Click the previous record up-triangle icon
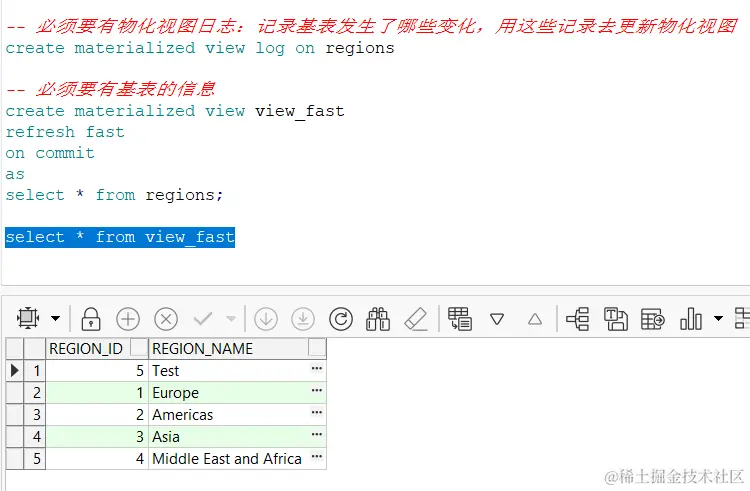This screenshot has width=750, height=491. pyautogui.click(x=535, y=319)
